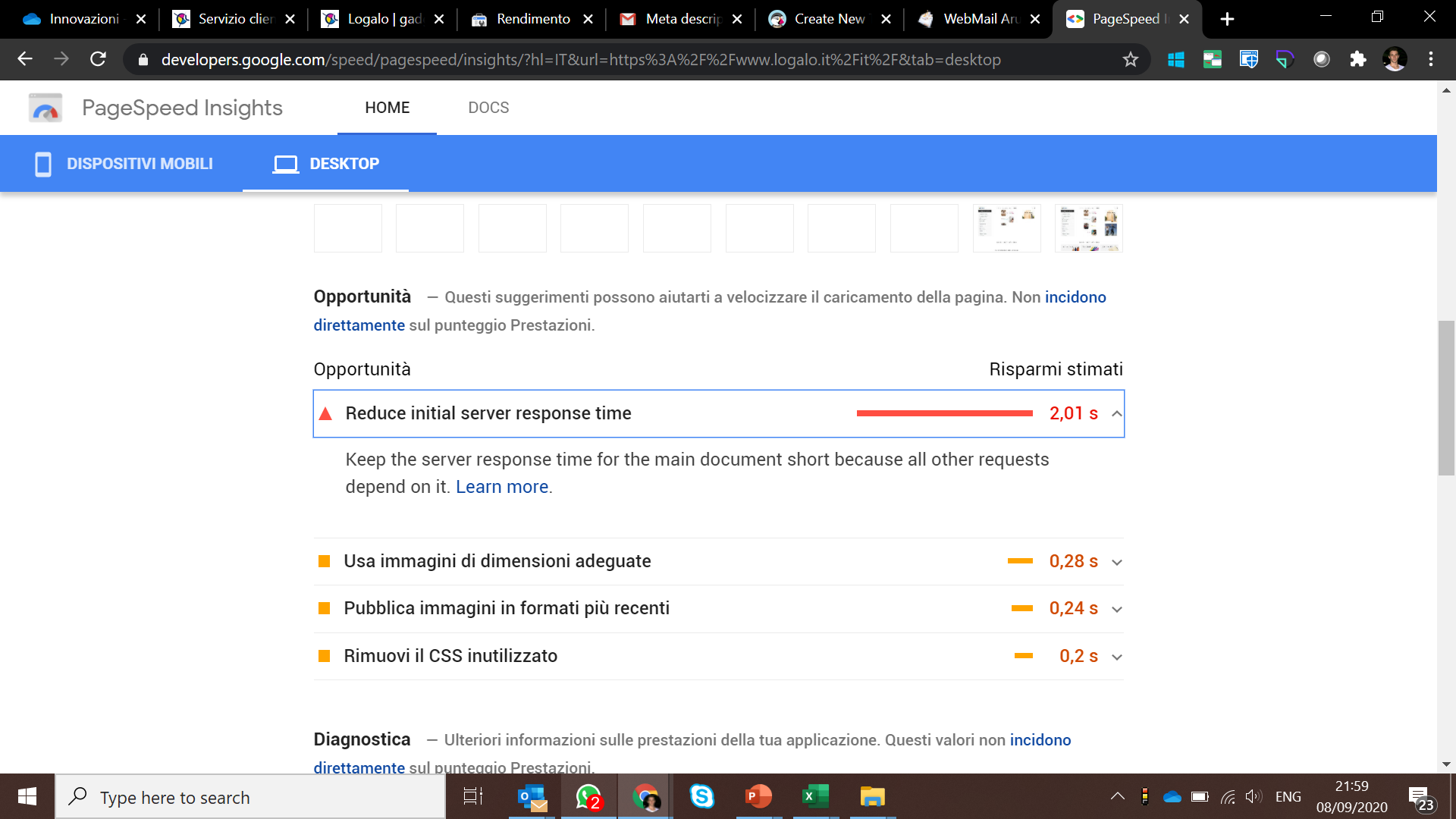
Task: Expand Rimuovi il CSS inutilizzato row
Action: [1116, 657]
